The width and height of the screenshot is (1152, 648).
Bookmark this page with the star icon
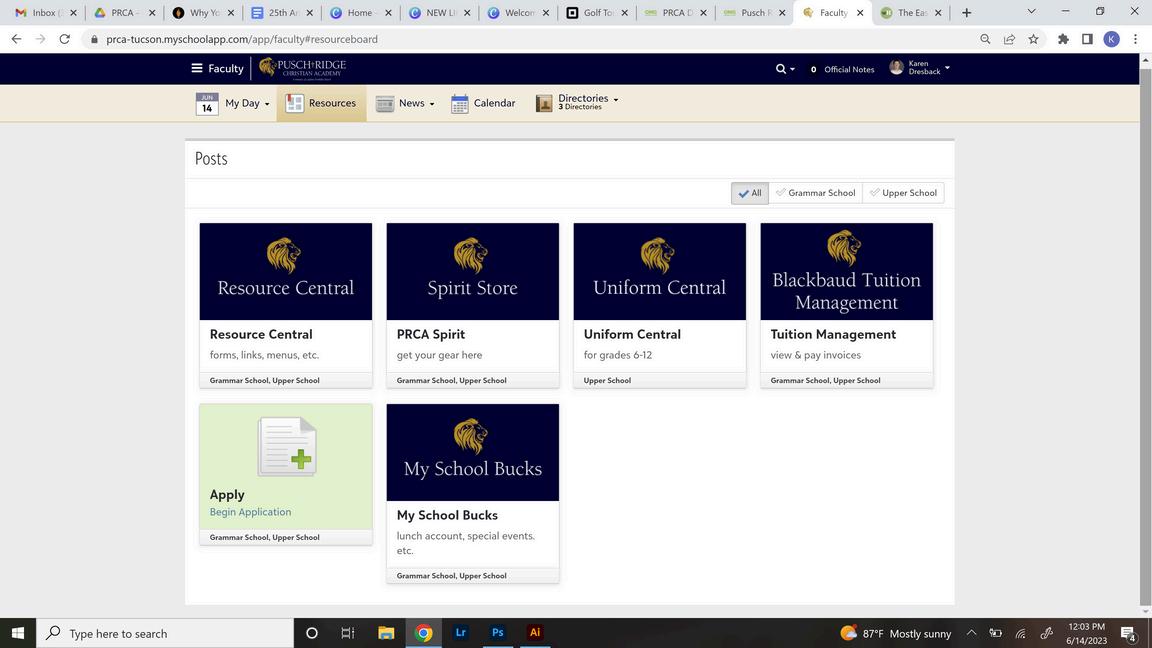tap(1034, 39)
